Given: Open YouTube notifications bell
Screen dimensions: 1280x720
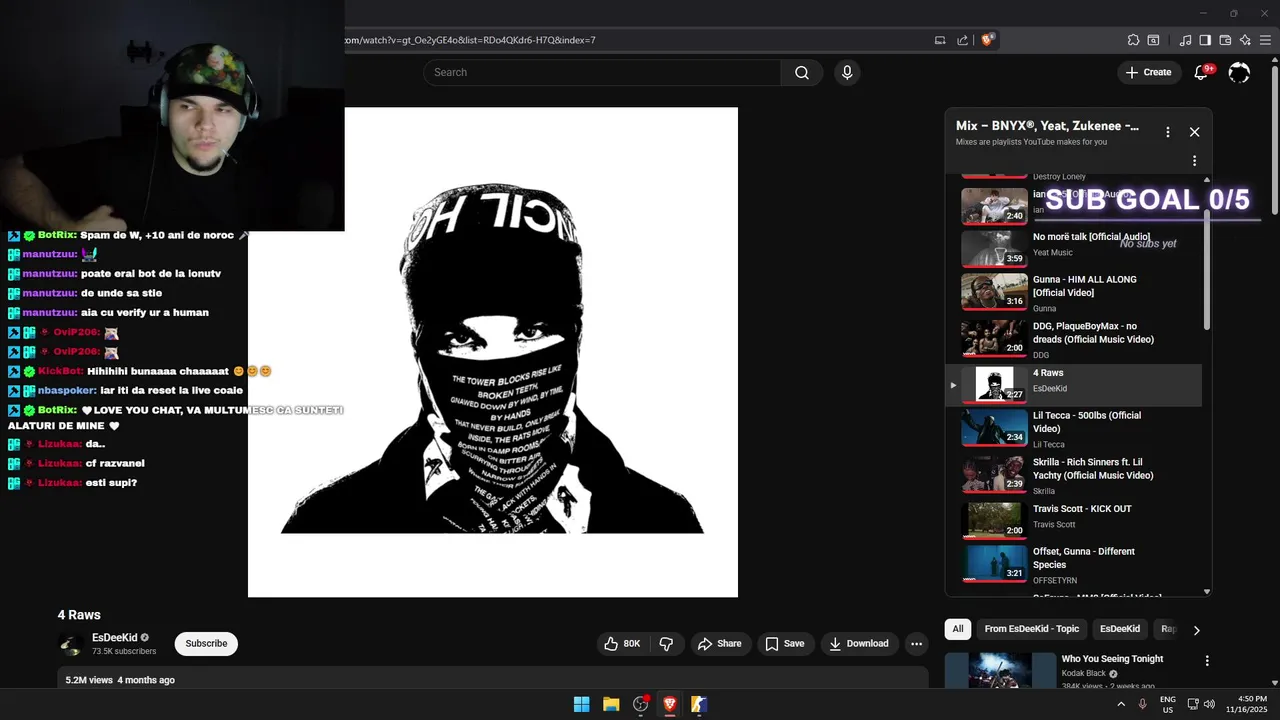Looking at the screenshot, I should tap(1202, 72).
